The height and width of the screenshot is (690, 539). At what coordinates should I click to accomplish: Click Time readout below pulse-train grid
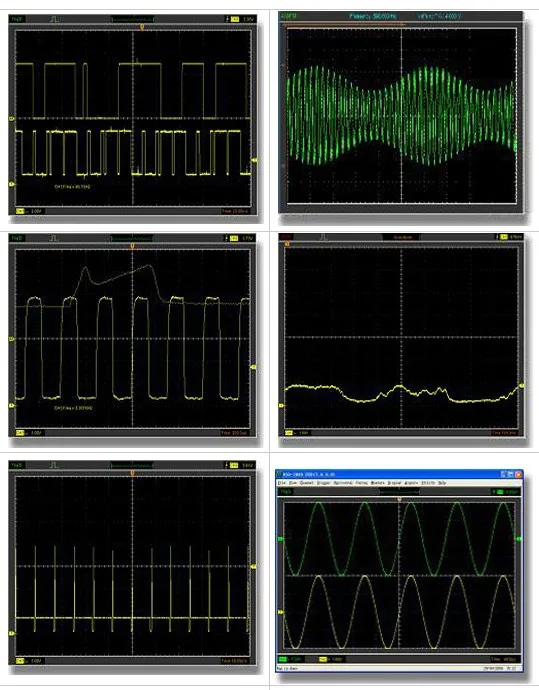coord(235,211)
